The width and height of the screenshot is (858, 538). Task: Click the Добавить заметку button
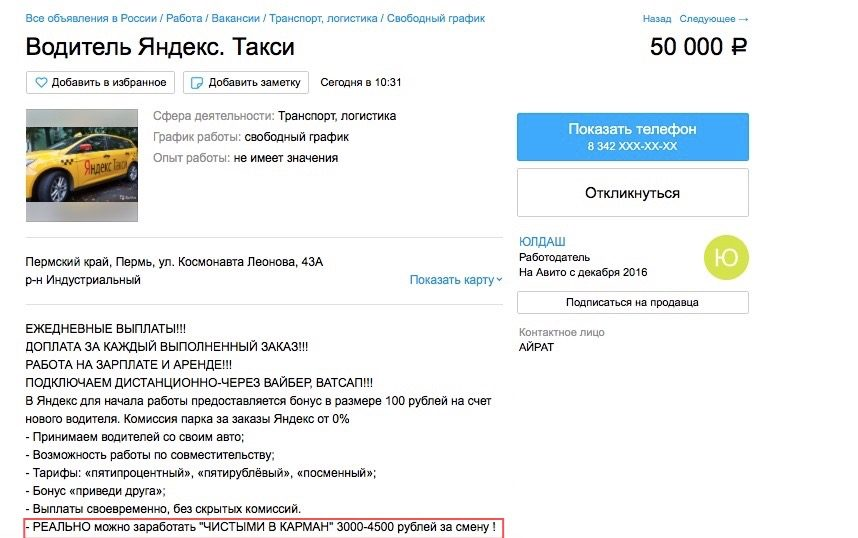click(246, 82)
